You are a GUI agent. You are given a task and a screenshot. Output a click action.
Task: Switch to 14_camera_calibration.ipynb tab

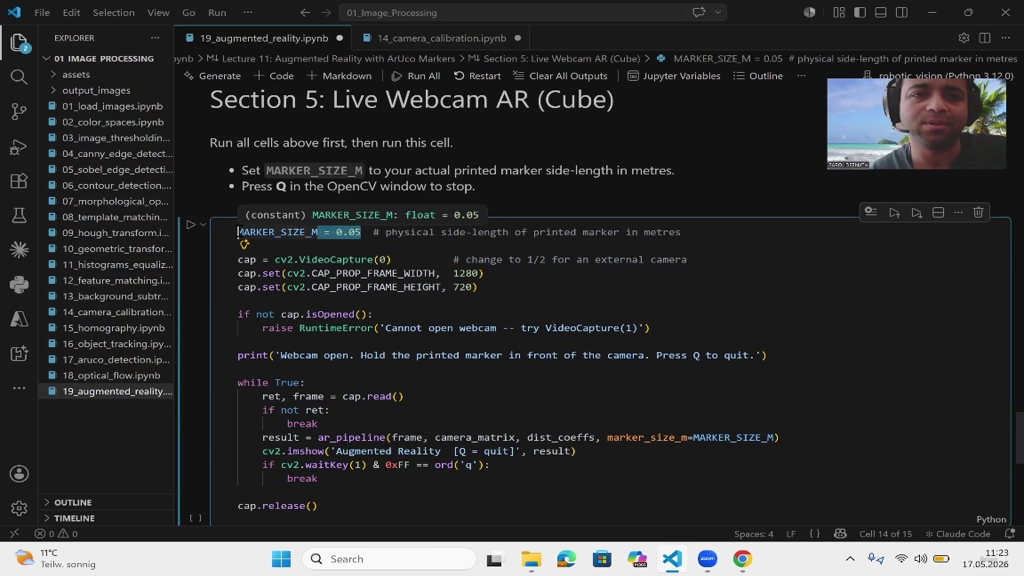point(441,38)
